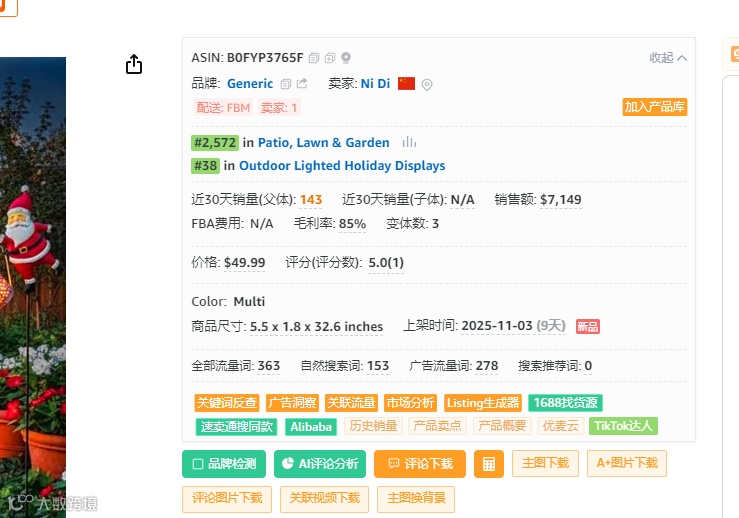Image resolution: width=739 pixels, height=518 pixels.
Task: Click listing date 2025-11-03
Action: tap(497, 326)
